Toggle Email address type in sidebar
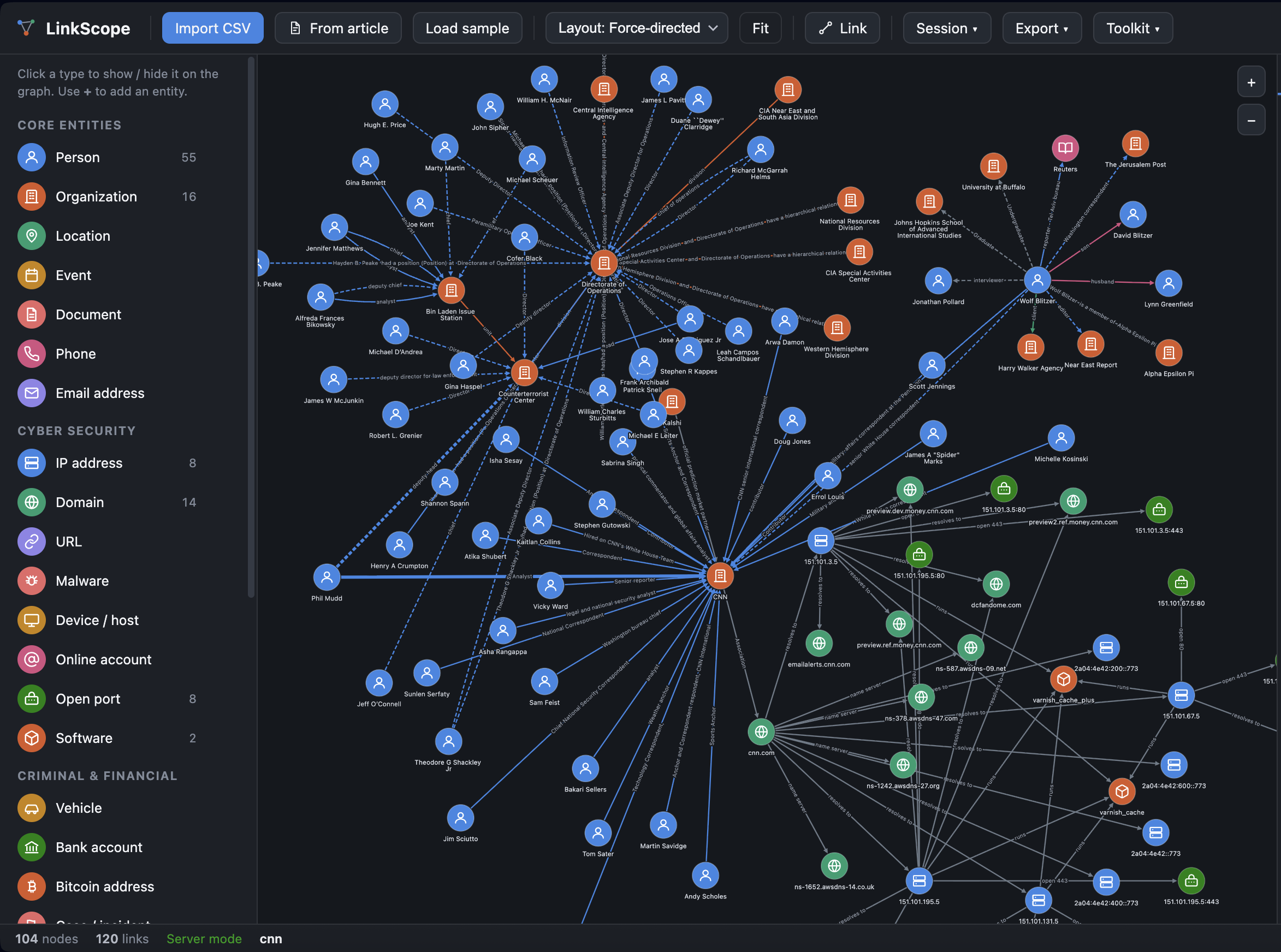Viewport: 1281px width, 952px height. pyautogui.click(x=106, y=393)
